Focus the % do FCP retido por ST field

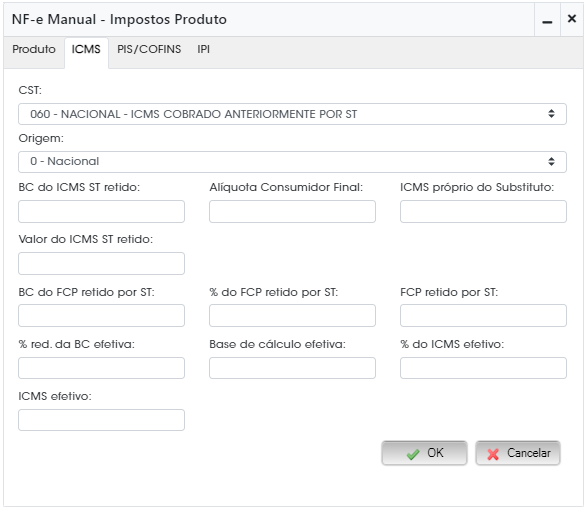coord(292,315)
